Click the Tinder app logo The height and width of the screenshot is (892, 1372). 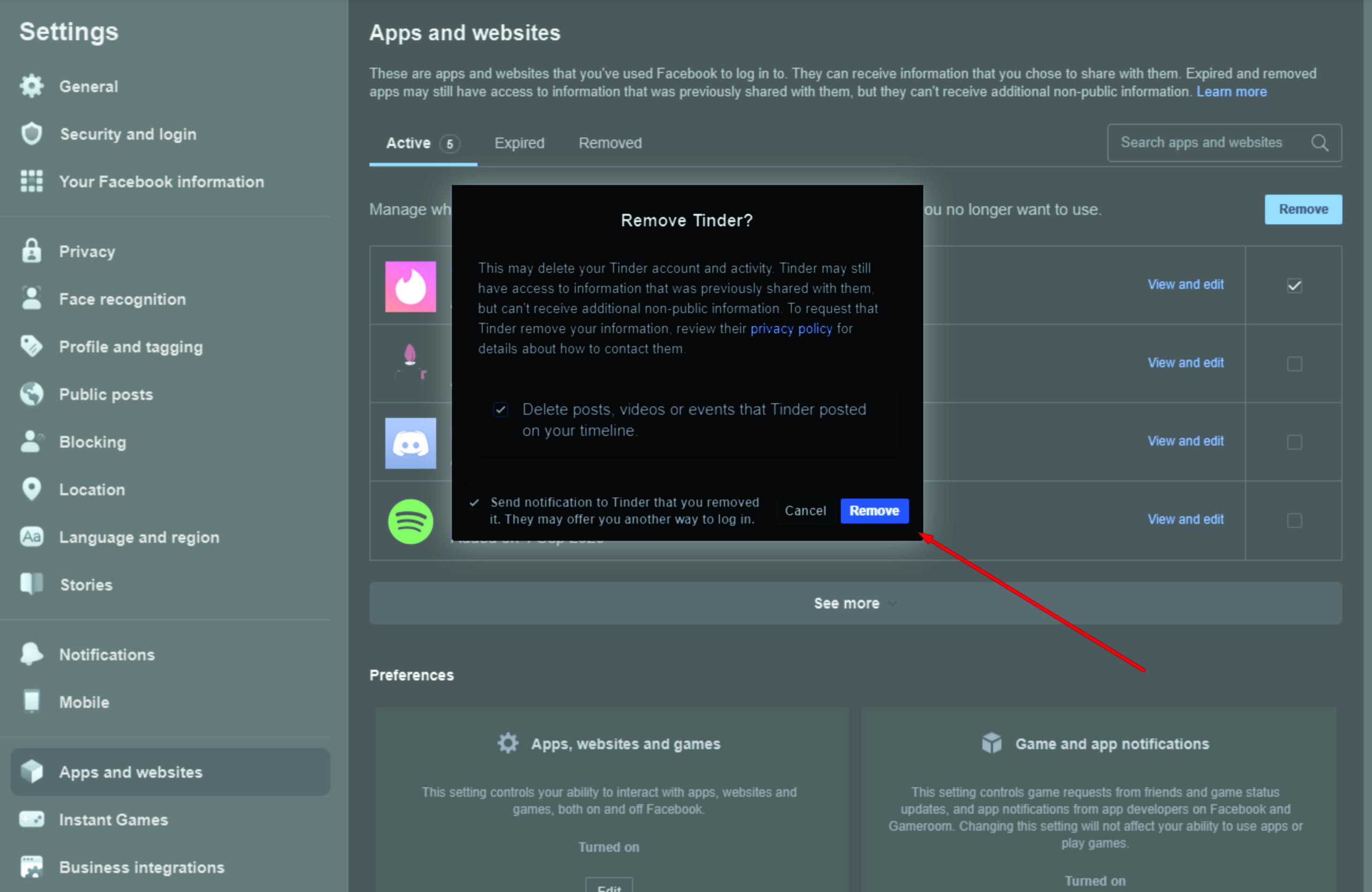tap(411, 287)
